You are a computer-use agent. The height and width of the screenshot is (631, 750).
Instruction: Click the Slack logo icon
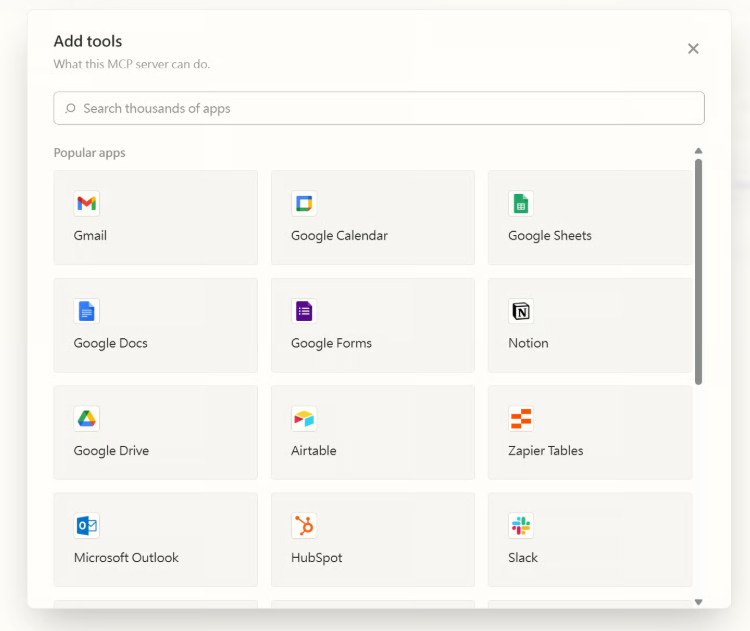521,526
